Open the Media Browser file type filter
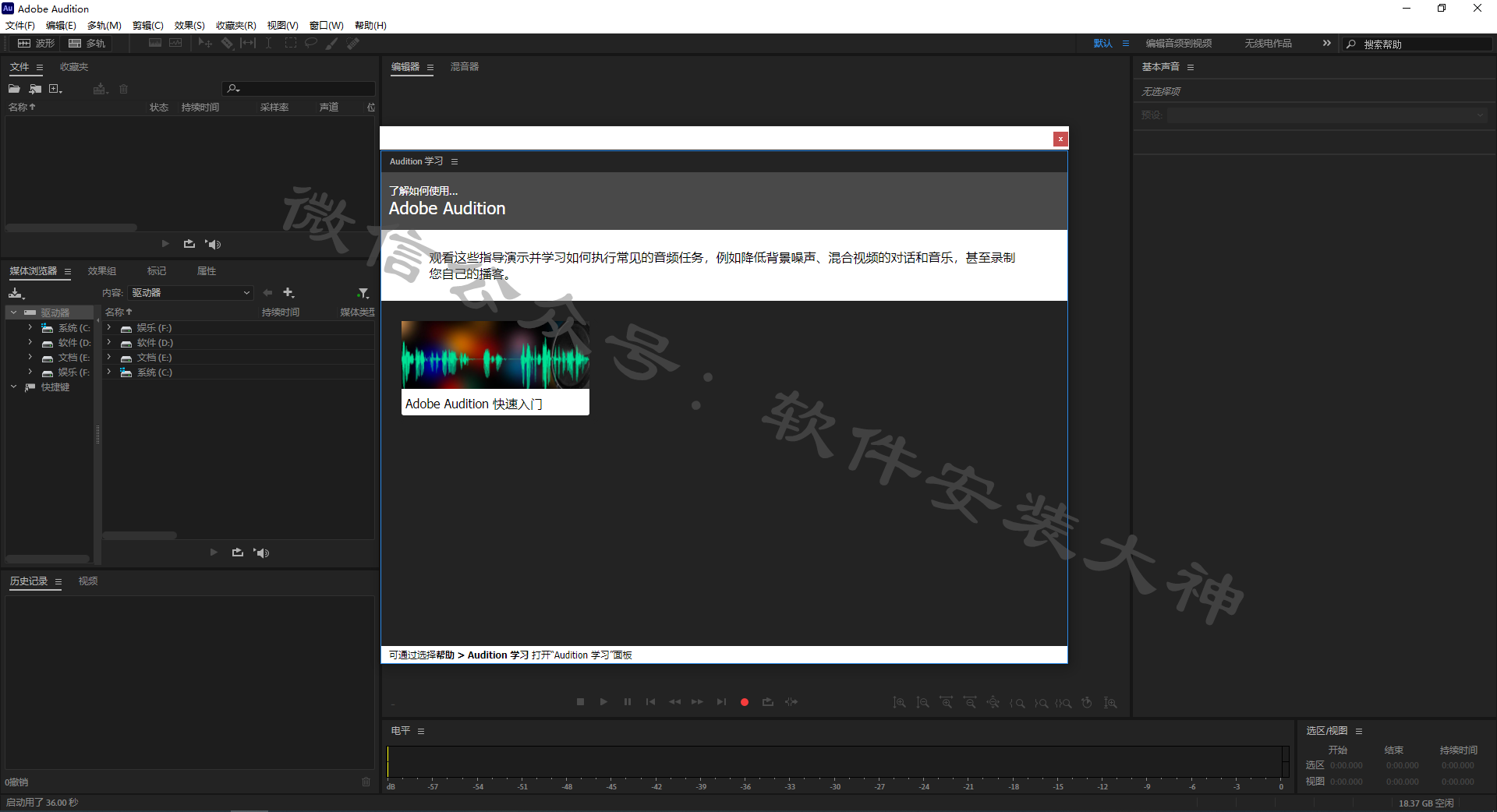Viewport: 1497px width, 812px height. click(x=363, y=293)
